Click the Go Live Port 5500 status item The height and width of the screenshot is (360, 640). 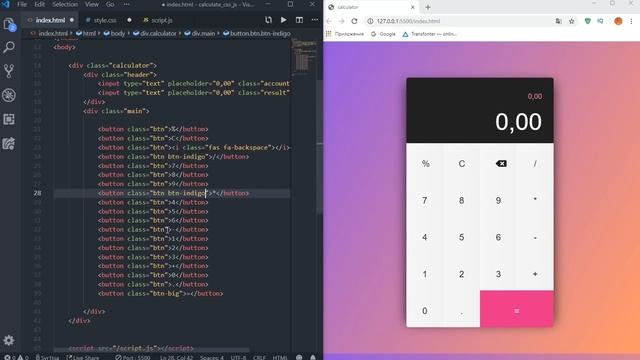133,357
